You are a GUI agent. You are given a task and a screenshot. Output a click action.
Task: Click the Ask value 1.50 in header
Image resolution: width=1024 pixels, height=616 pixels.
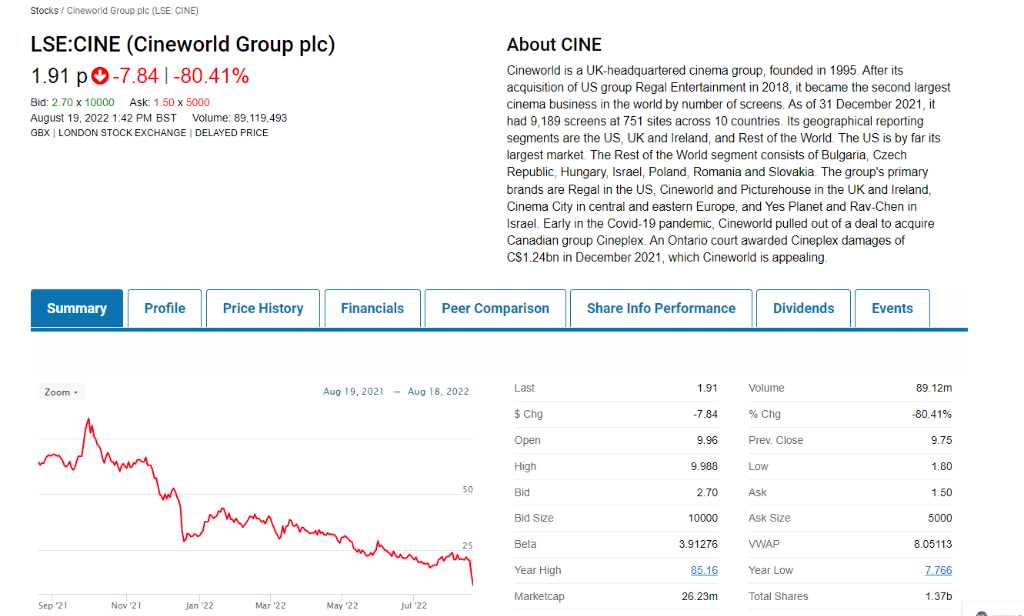[x=164, y=102]
